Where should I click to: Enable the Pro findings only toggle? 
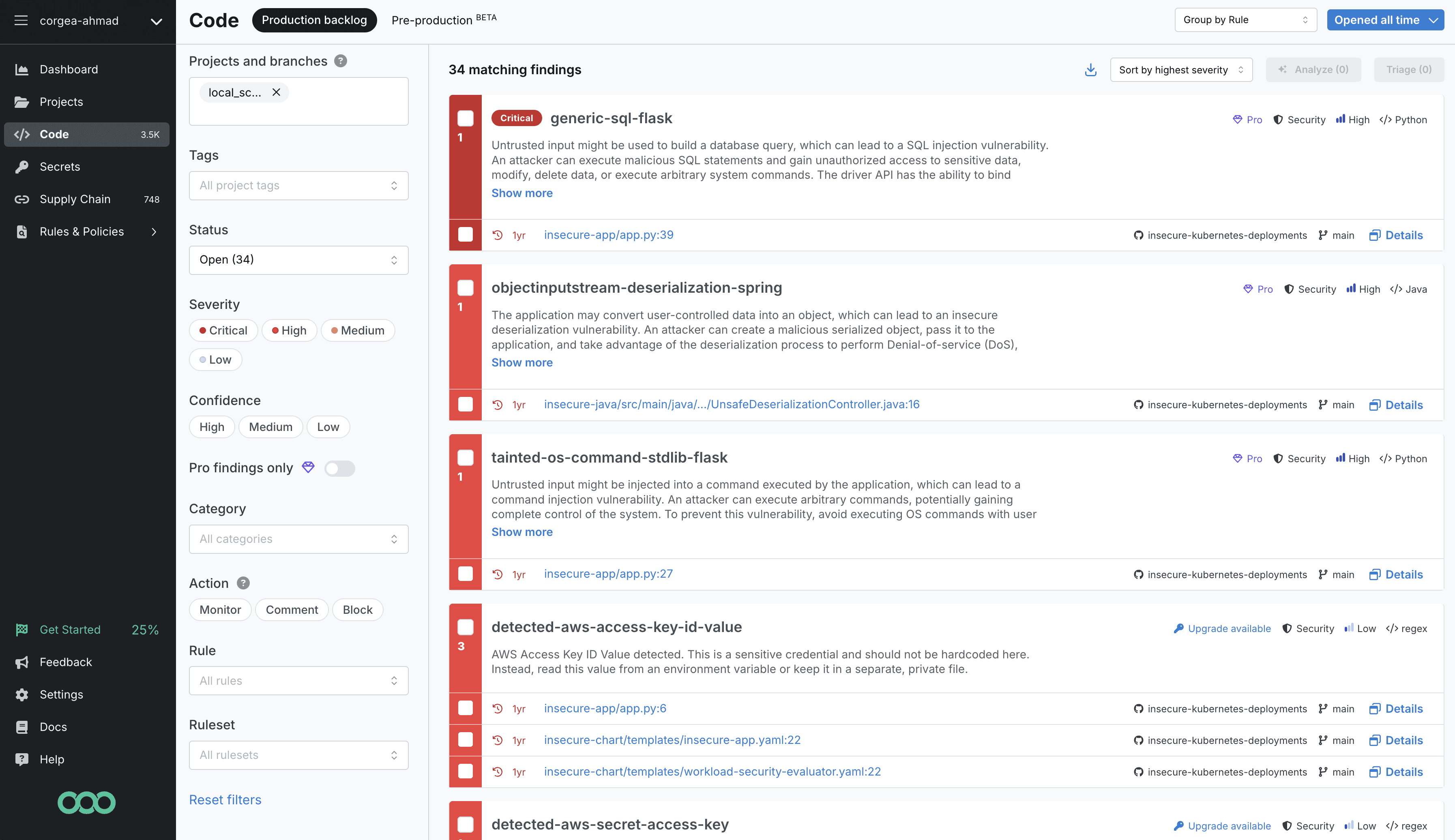coord(340,468)
